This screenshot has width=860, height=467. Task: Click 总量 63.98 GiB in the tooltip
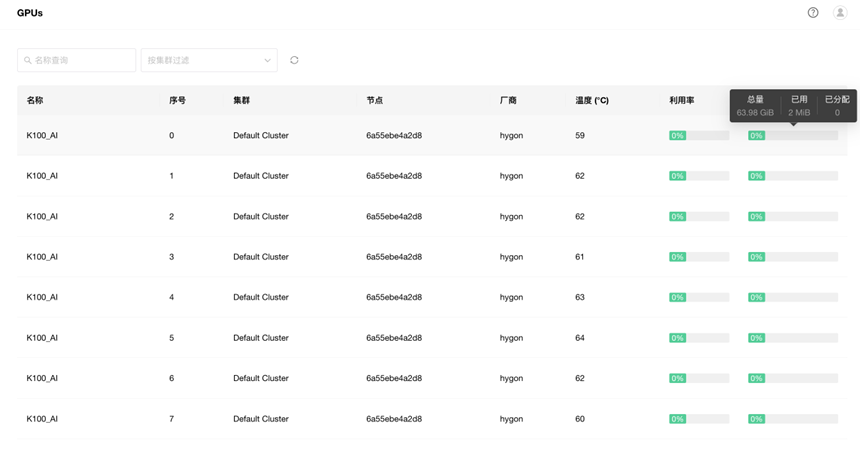[755, 106]
